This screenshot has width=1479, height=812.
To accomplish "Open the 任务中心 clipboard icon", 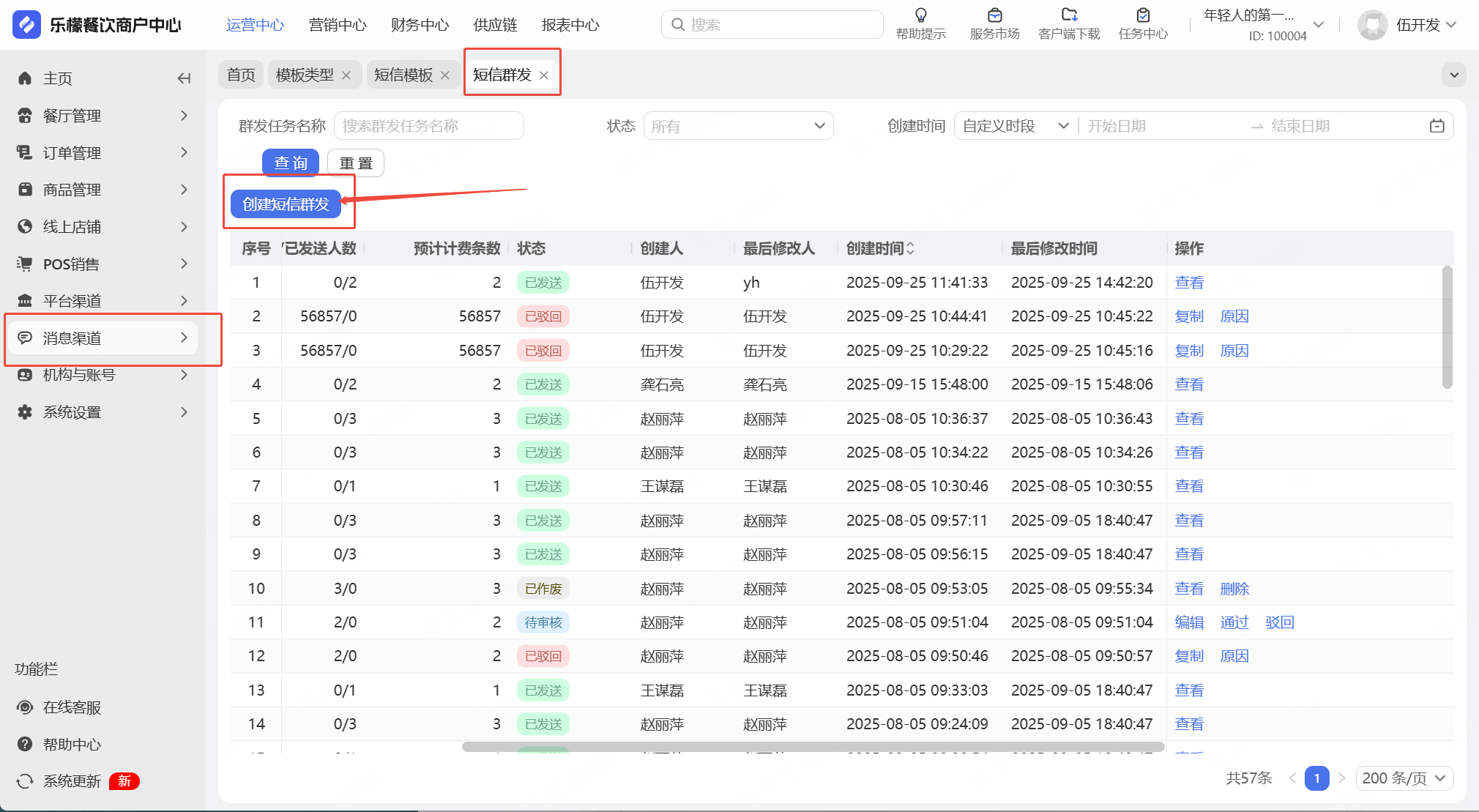I will click(1143, 15).
